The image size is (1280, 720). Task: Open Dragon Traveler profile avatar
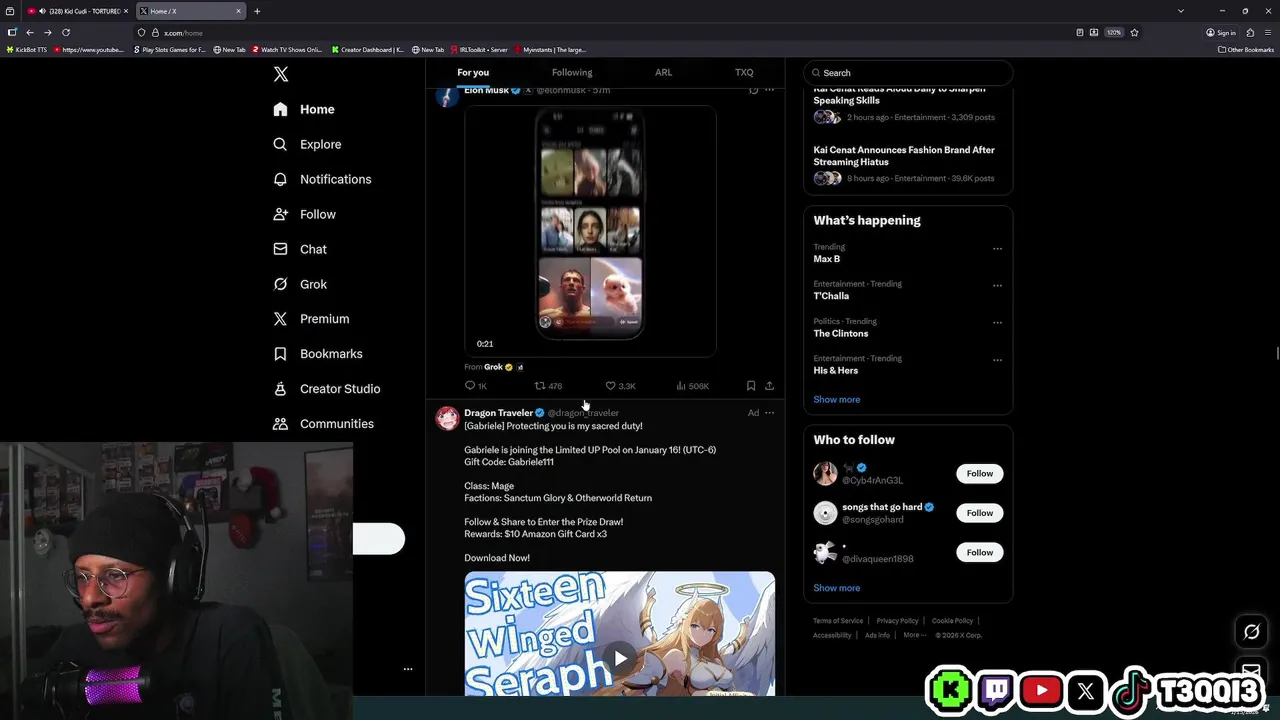[447, 418]
